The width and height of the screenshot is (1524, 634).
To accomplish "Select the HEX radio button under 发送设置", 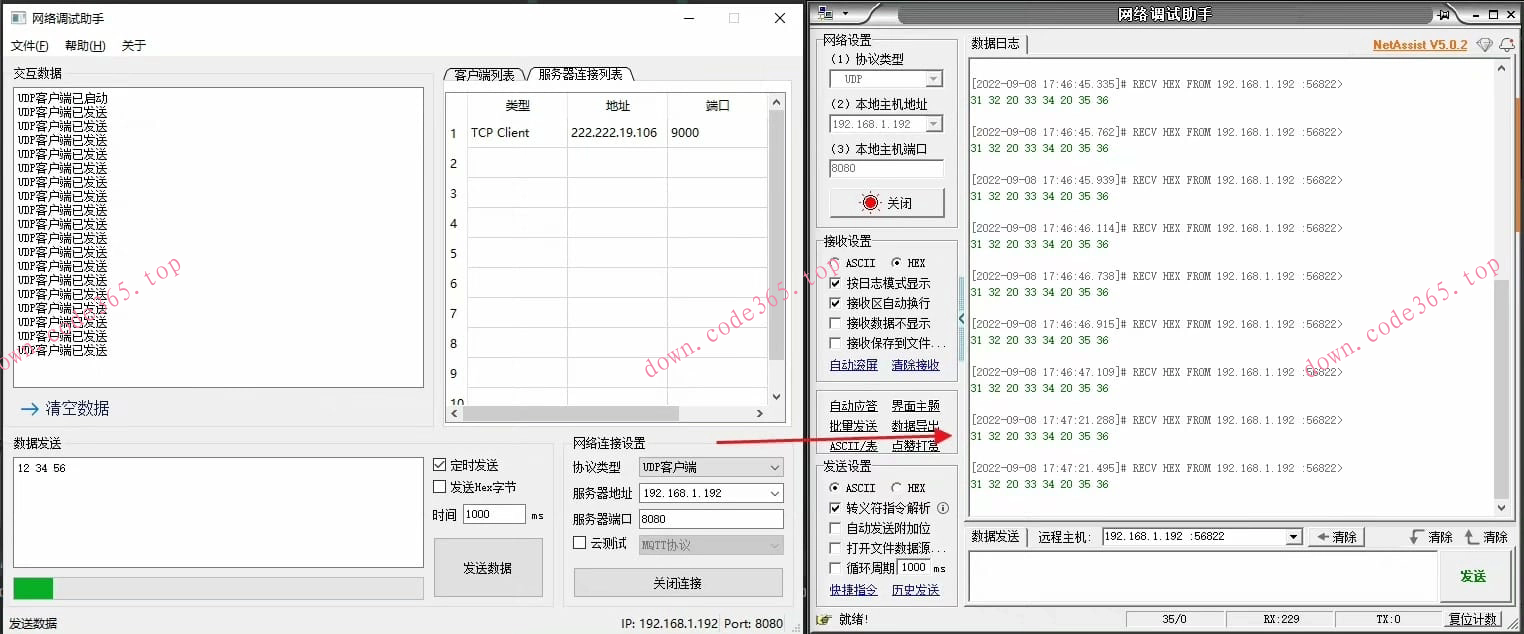I will pos(894,487).
